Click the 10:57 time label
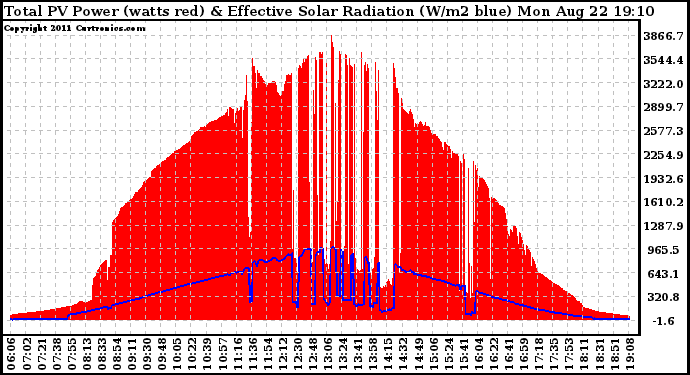Image resolution: width=690 pixels, height=375 pixels. pyautogui.click(x=222, y=354)
